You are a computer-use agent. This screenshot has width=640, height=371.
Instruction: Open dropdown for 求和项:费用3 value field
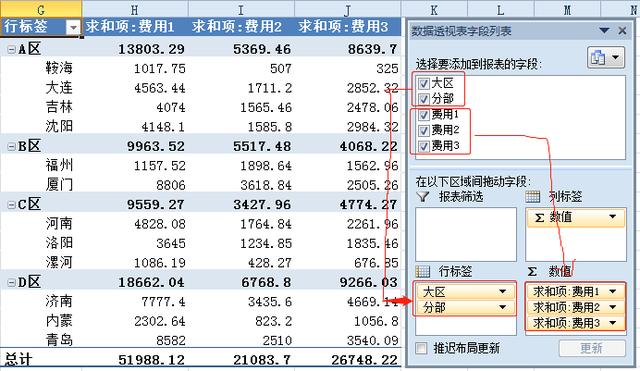click(x=613, y=323)
